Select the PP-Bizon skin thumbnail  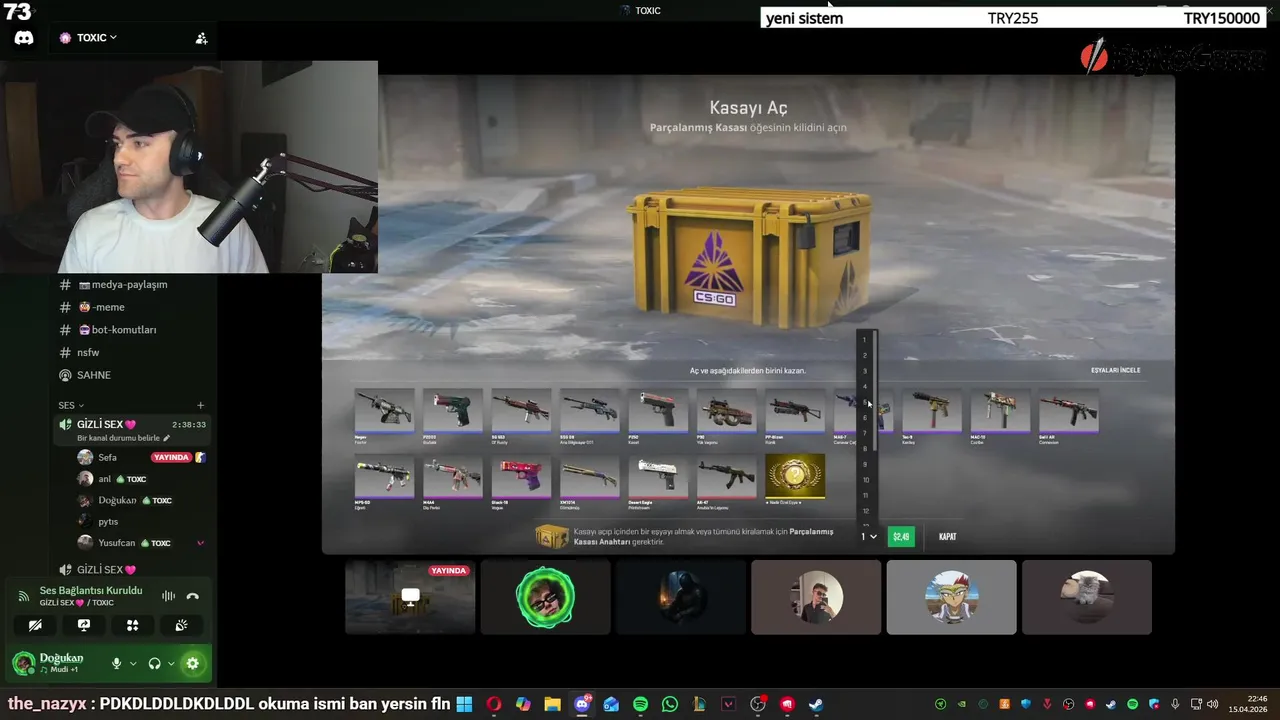coord(795,410)
